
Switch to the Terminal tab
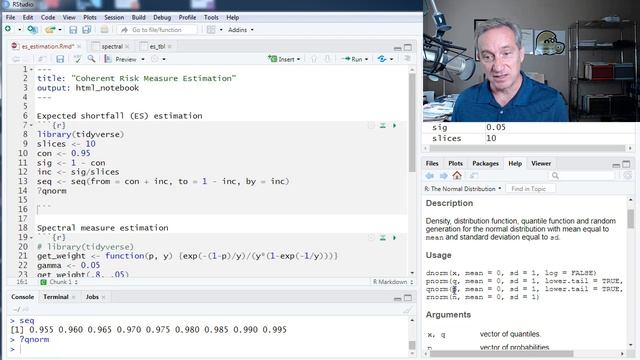coord(56,297)
